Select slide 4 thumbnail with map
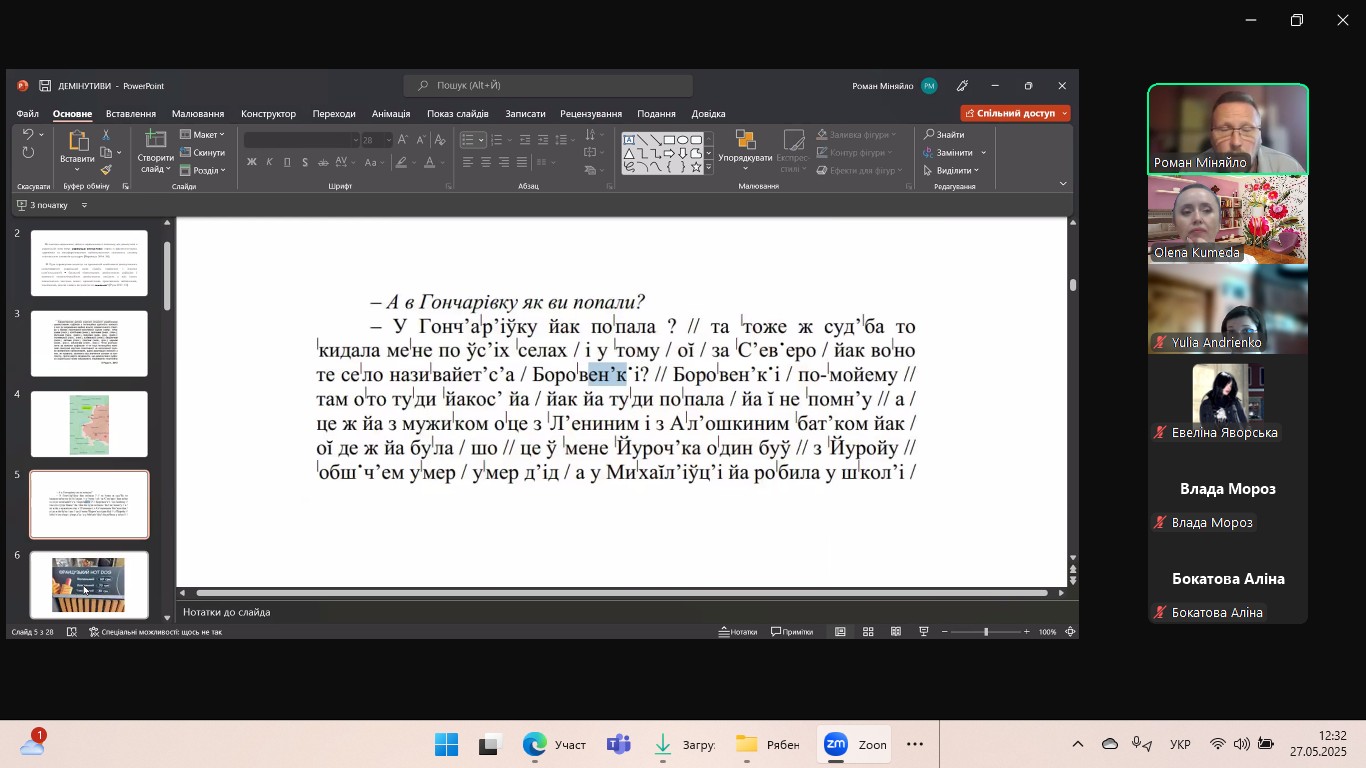The height and width of the screenshot is (768, 1366). 89,424
